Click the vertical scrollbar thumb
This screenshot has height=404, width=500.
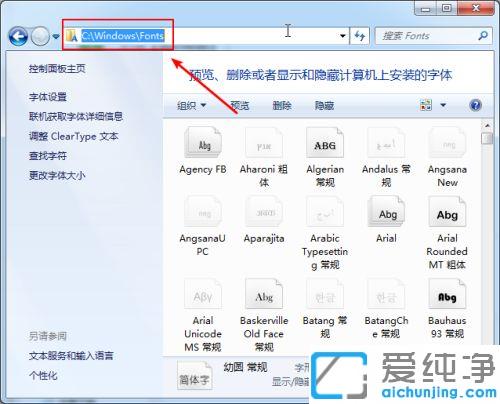tap(487, 138)
